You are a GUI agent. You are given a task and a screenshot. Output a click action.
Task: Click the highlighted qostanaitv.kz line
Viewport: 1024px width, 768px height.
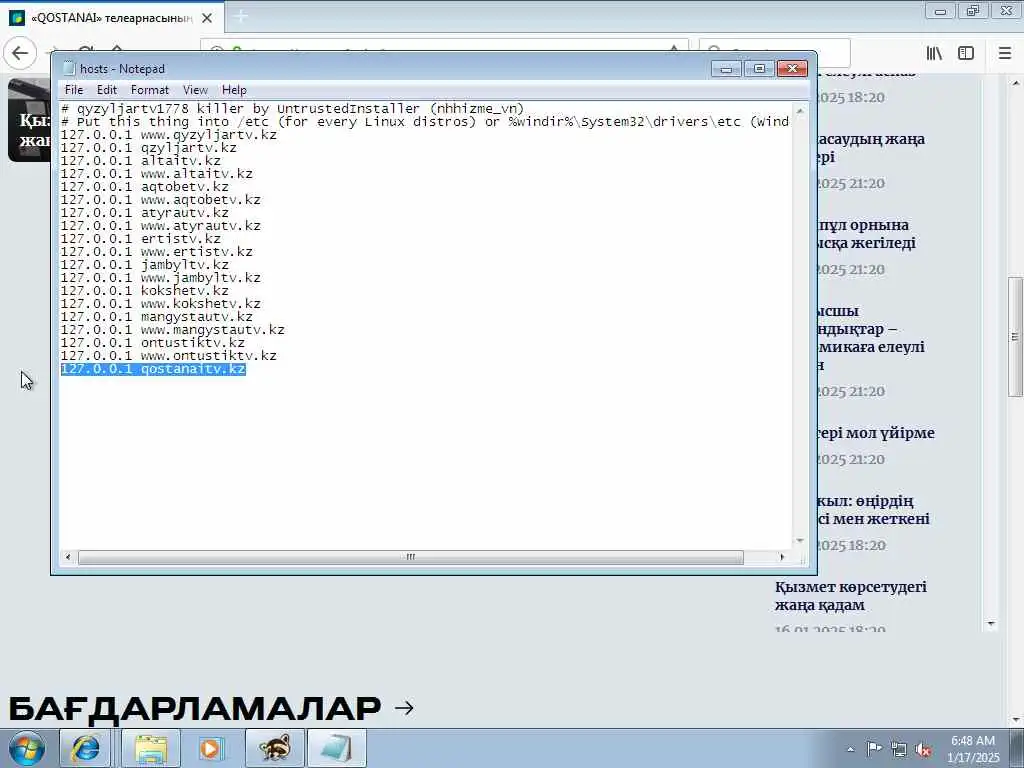pos(153,369)
